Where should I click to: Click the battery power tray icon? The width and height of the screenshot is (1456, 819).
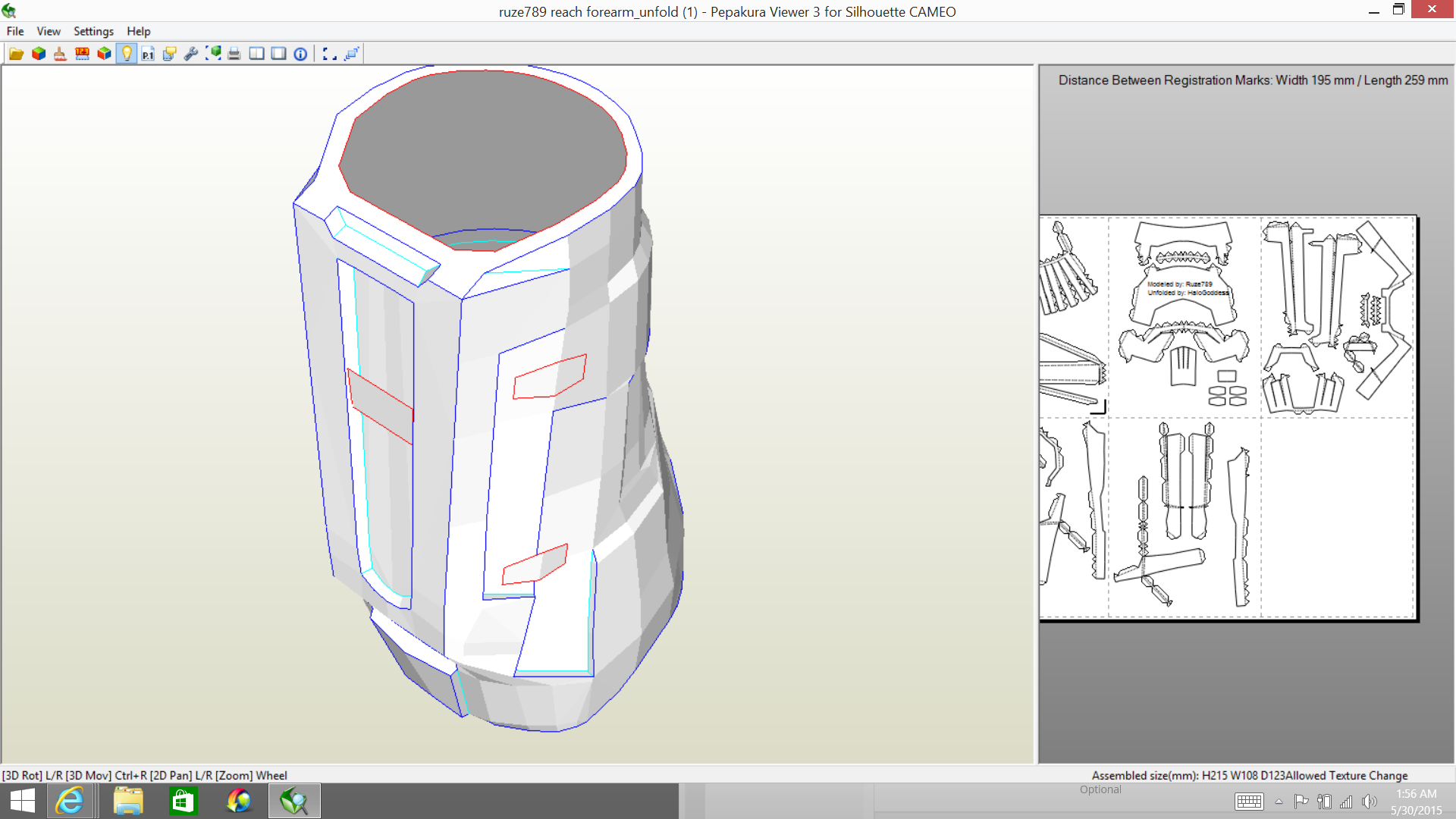pyautogui.click(x=1325, y=802)
